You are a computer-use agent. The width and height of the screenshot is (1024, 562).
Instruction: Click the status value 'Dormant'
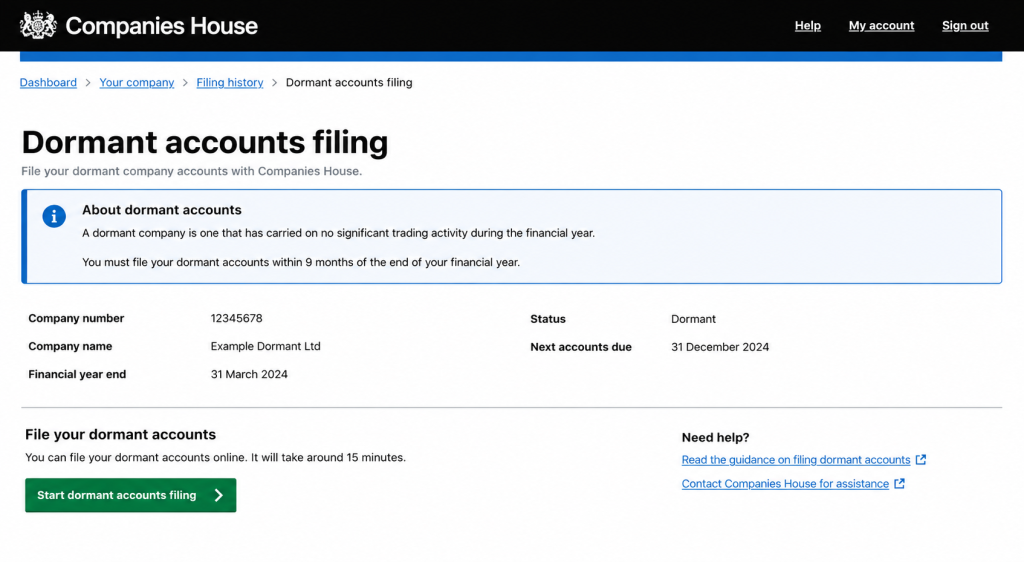pyautogui.click(x=693, y=319)
